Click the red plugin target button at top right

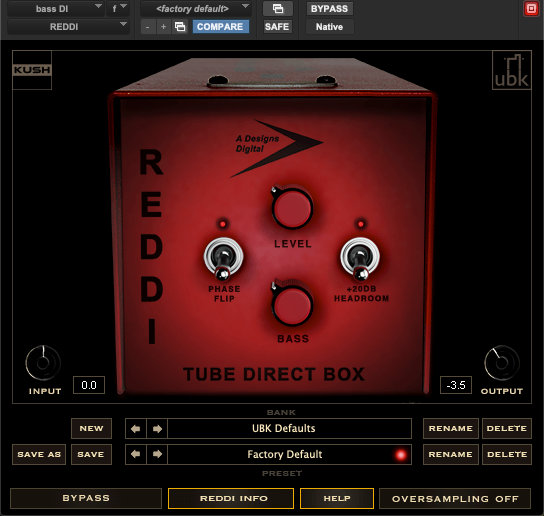[531, 9]
